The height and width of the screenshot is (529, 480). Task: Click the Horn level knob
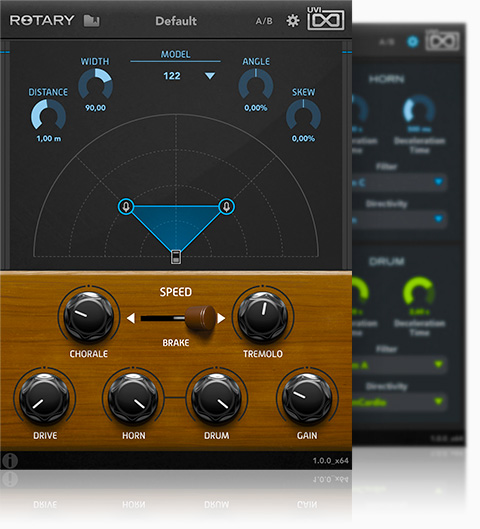coord(133,398)
